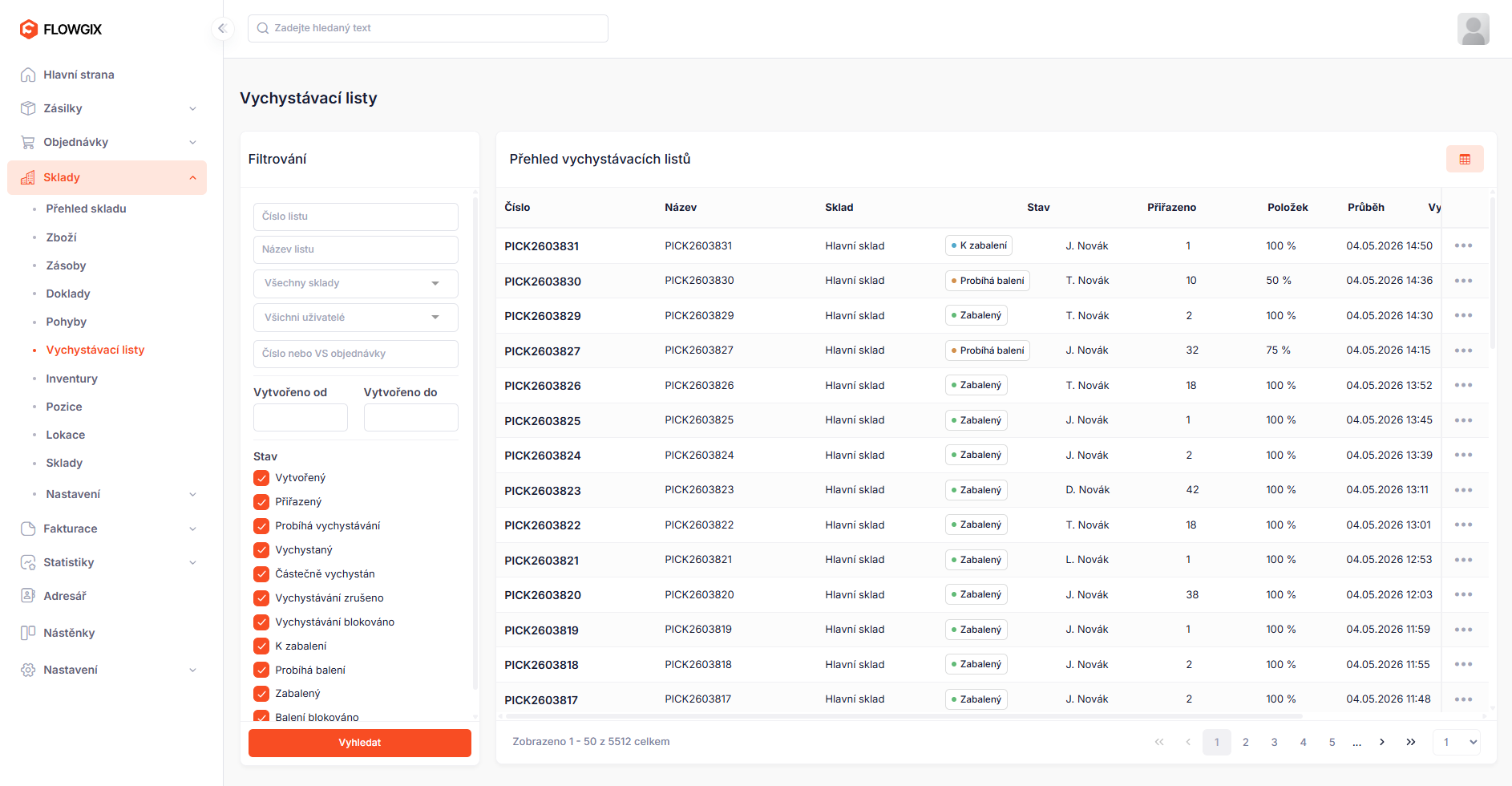
Task: Go to page 2
Action: [x=1246, y=742]
